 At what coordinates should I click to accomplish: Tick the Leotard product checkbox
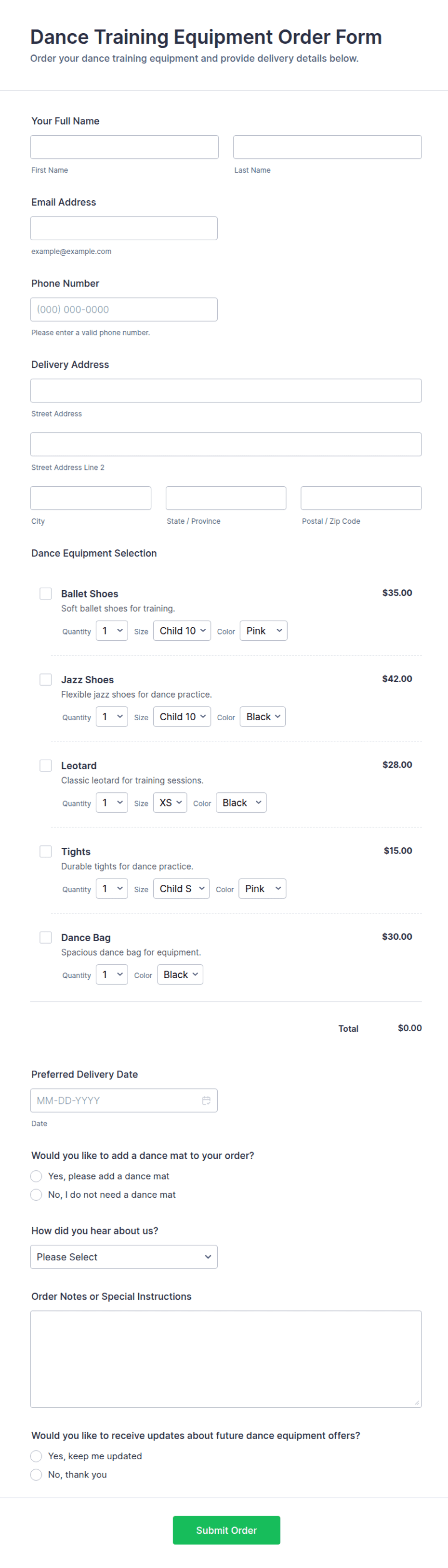tap(46, 765)
